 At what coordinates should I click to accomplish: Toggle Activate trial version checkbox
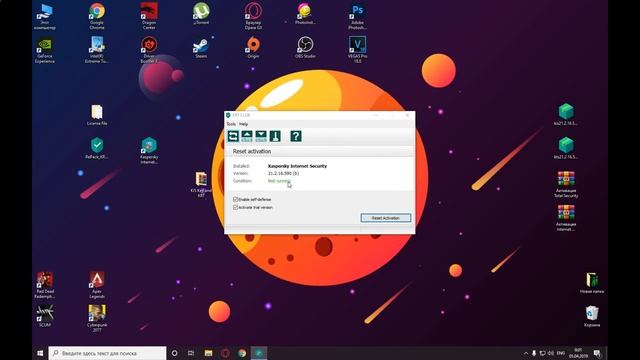[x=236, y=207]
